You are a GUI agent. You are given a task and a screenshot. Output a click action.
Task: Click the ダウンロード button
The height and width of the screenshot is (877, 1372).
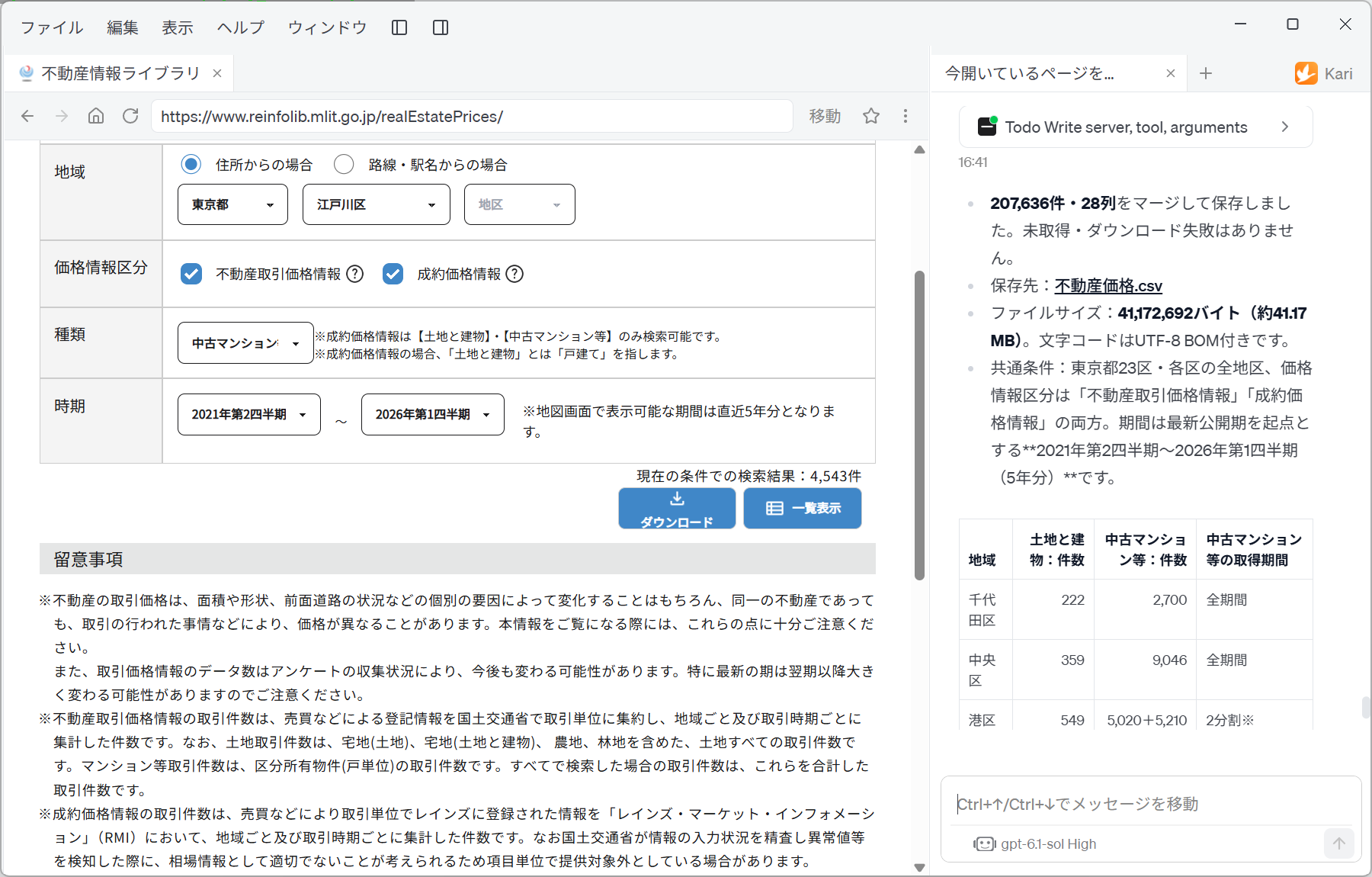(677, 509)
